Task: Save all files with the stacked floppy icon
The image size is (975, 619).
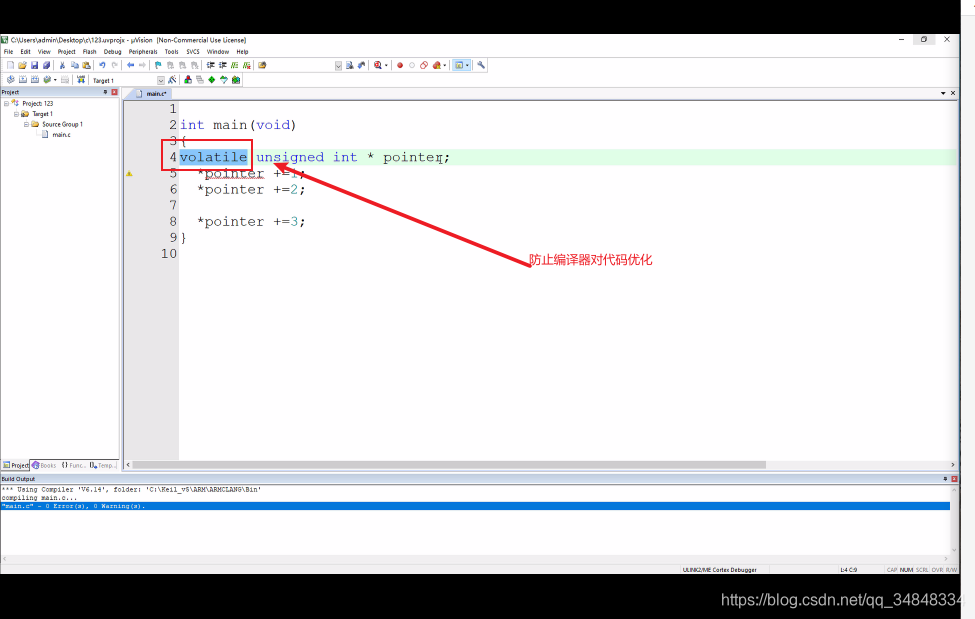Action: (46, 65)
